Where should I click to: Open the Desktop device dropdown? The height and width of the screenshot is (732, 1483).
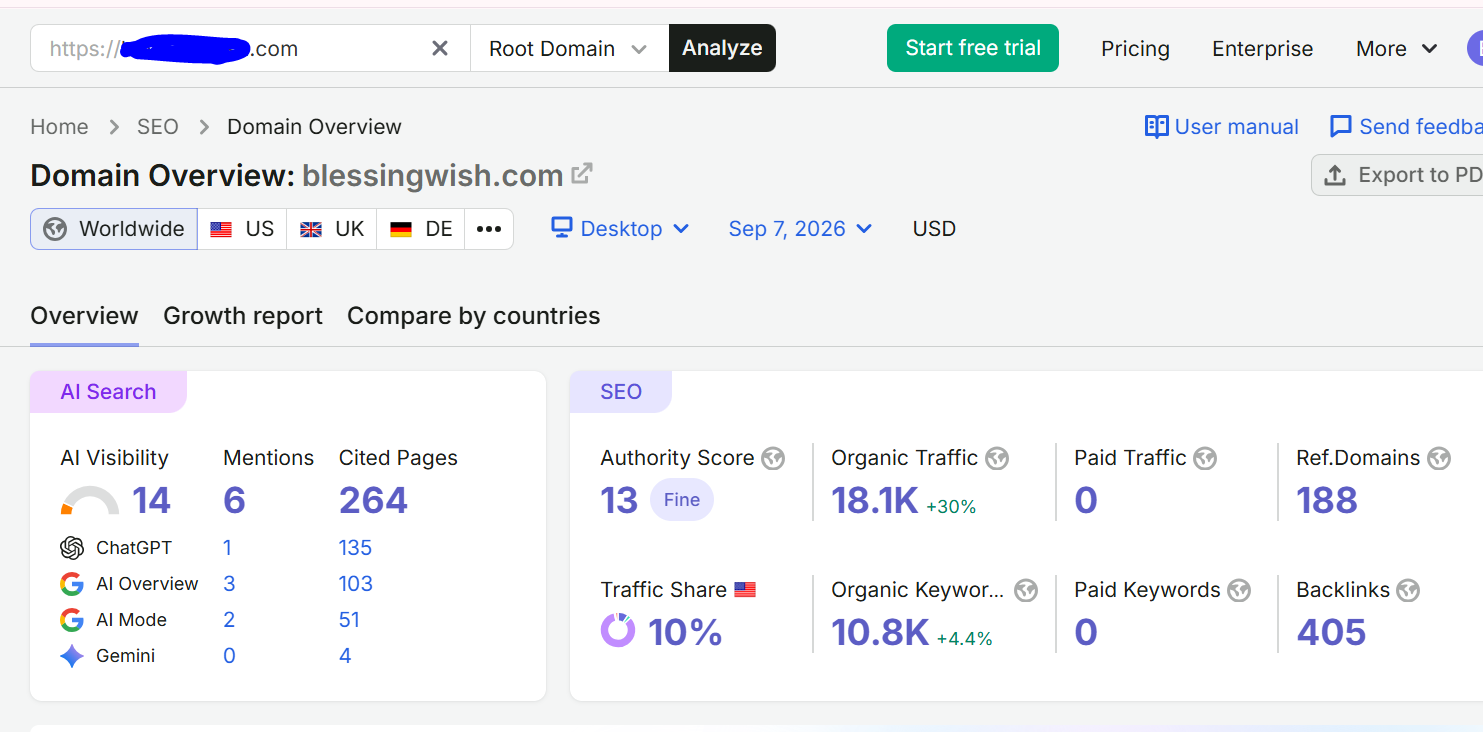[620, 229]
